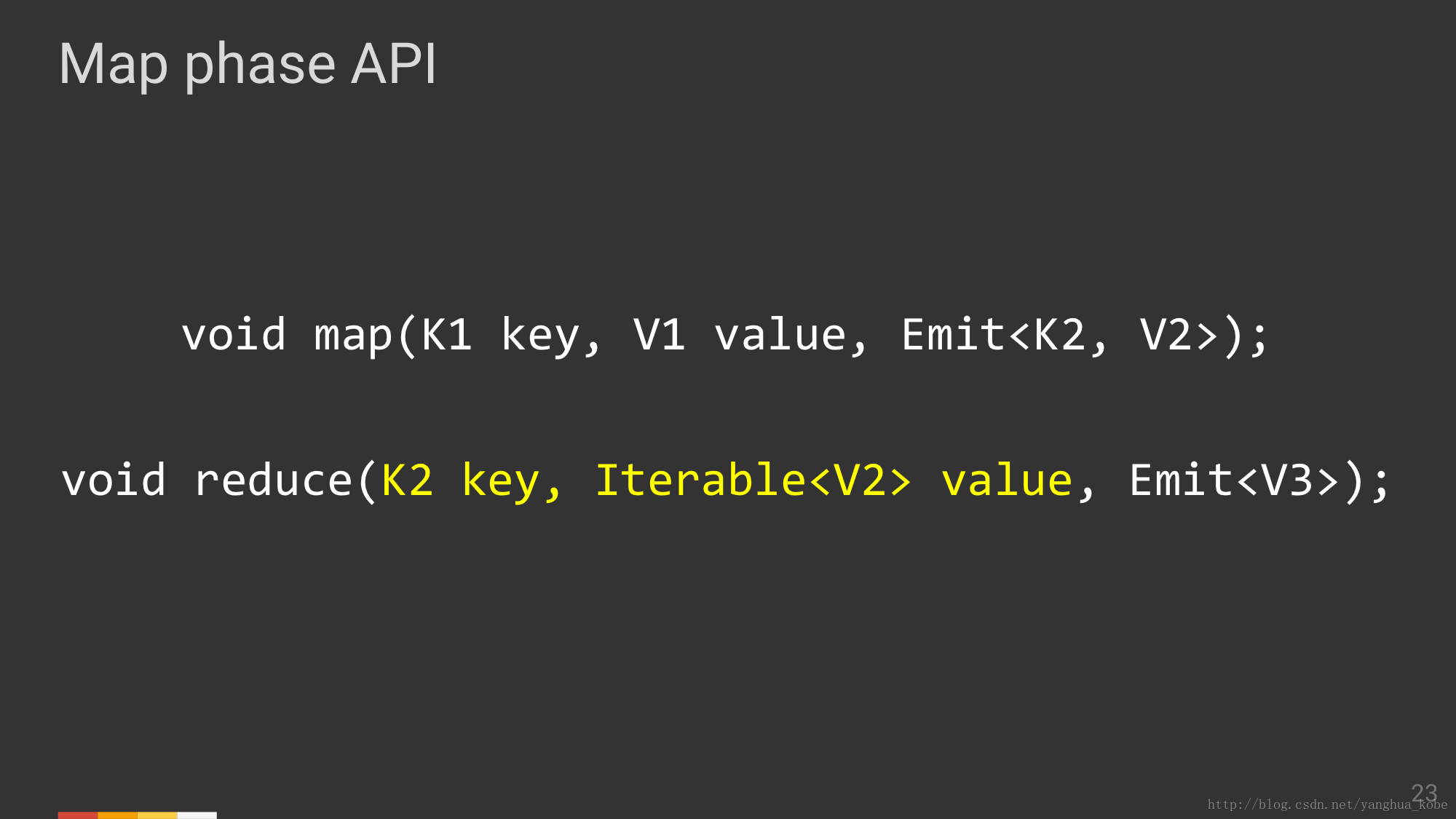
Task: Click the word "map" in the first code line
Action: pos(353,336)
